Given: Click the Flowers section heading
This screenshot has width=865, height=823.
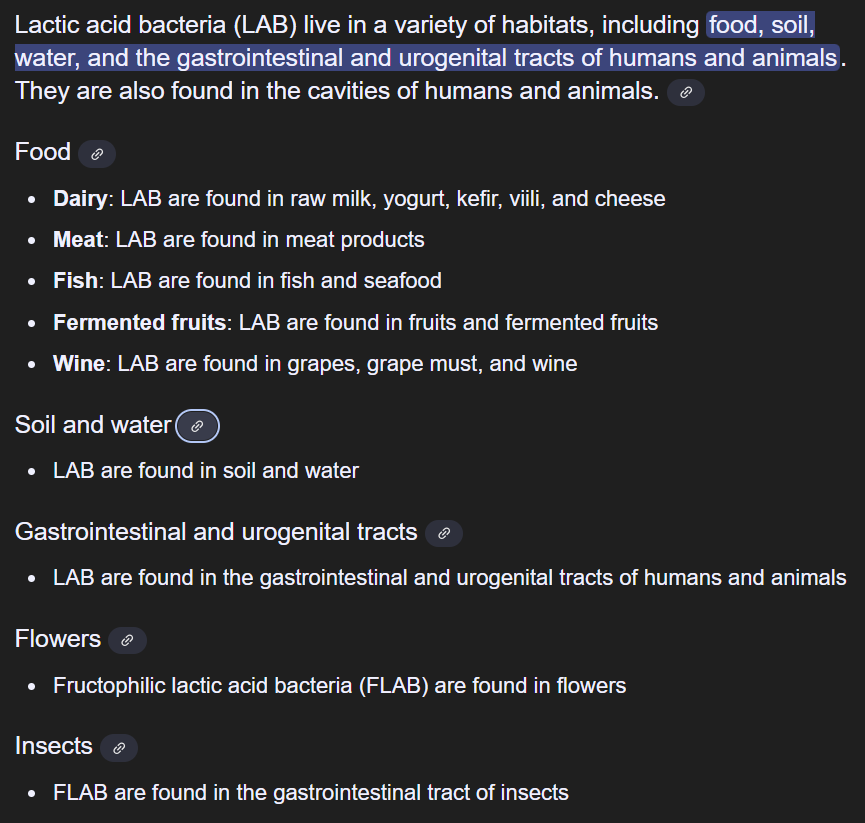Looking at the screenshot, I should 58,639.
